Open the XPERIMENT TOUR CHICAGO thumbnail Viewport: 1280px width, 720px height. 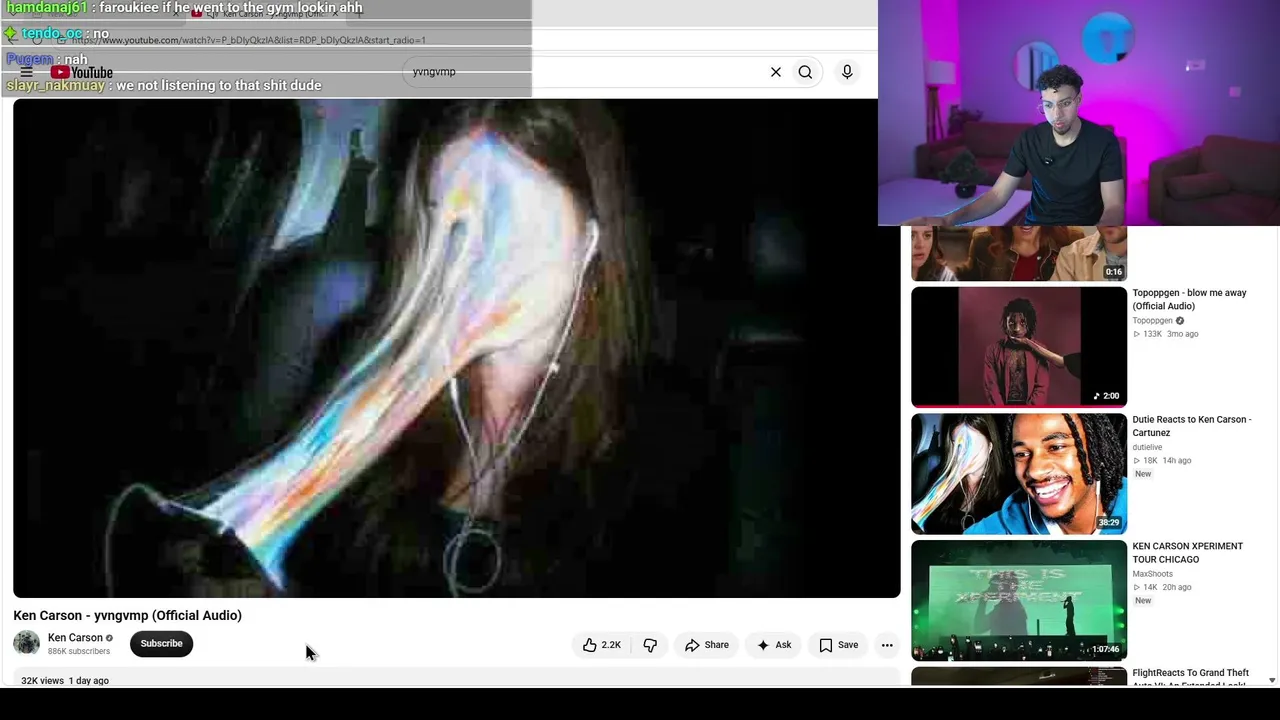(x=1019, y=601)
